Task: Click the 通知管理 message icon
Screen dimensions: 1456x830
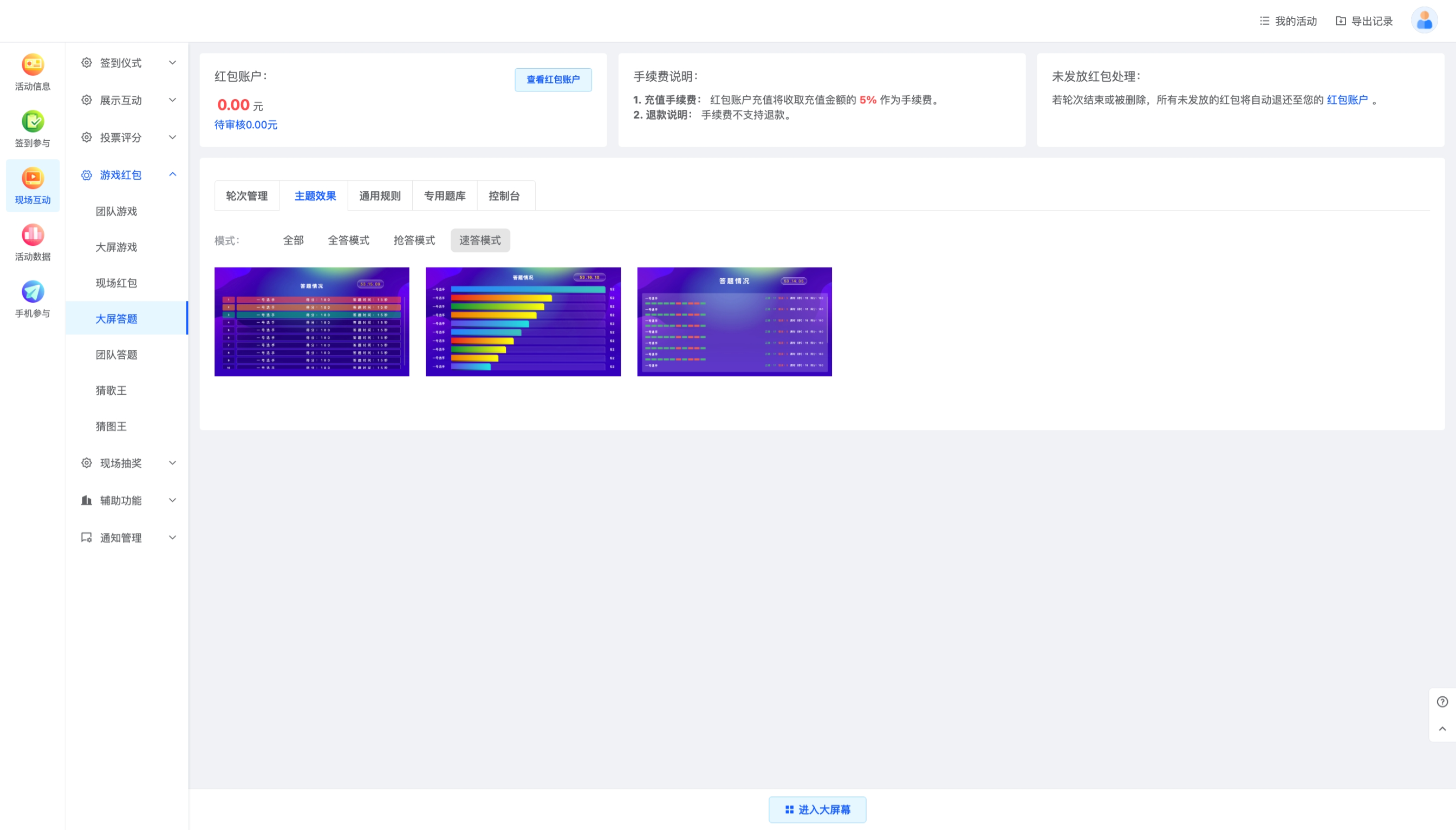Action: 87,538
